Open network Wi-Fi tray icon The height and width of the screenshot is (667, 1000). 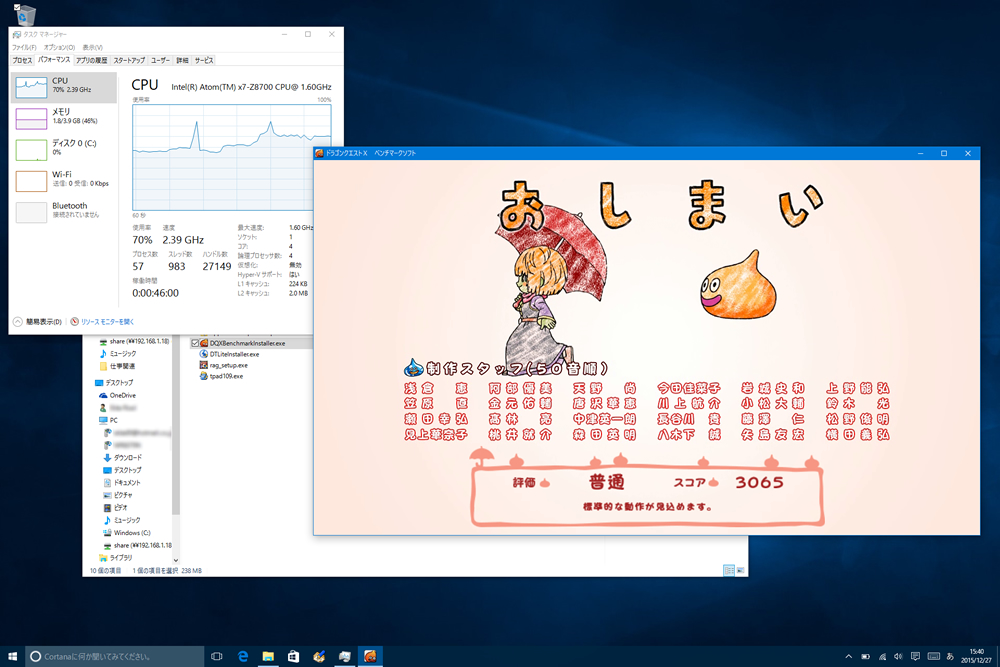(x=882, y=656)
